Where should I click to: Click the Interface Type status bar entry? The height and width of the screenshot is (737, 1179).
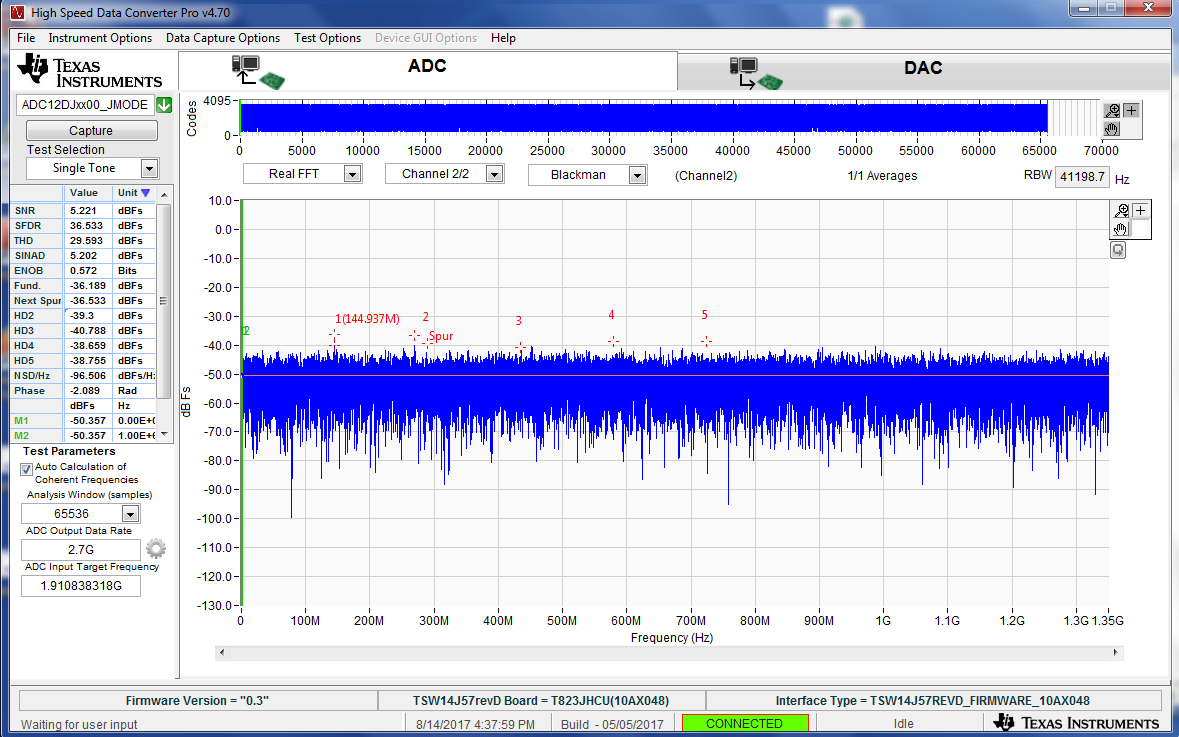932,701
